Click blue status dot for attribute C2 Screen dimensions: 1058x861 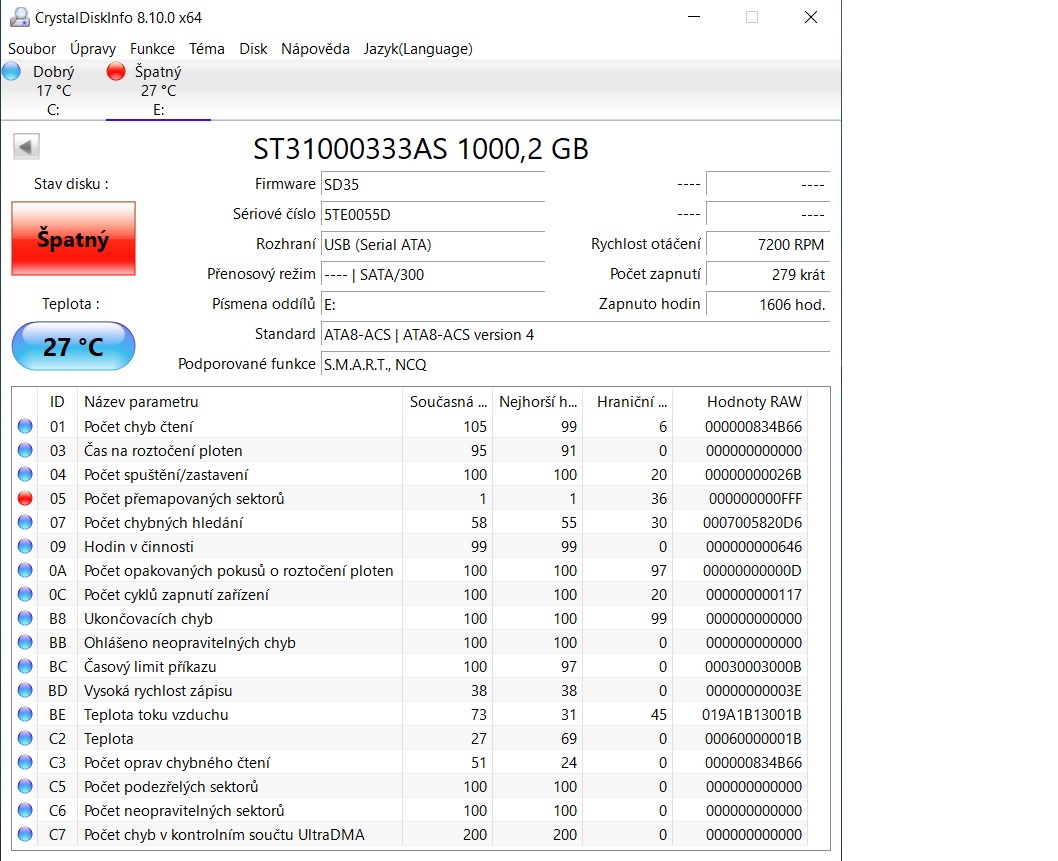[25, 739]
